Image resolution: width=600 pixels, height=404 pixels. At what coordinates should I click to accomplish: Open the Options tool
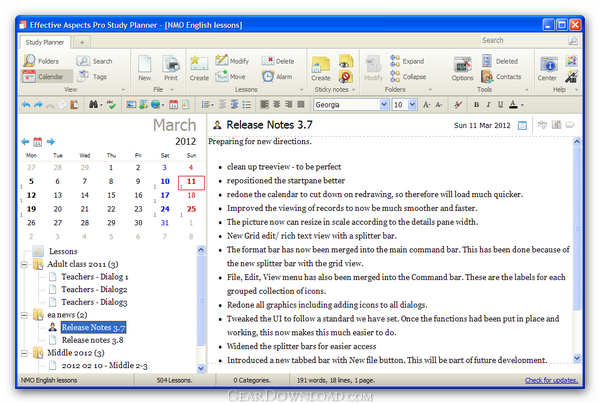462,69
